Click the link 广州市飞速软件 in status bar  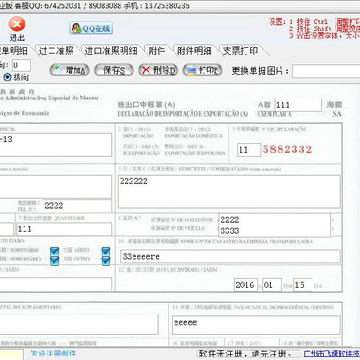point(332,354)
